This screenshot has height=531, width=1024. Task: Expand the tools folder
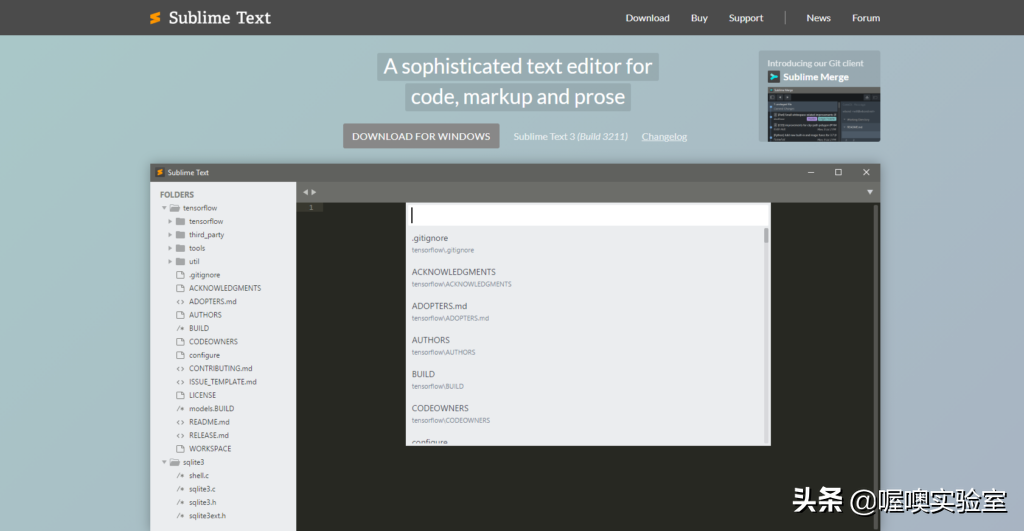pos(170,248)
